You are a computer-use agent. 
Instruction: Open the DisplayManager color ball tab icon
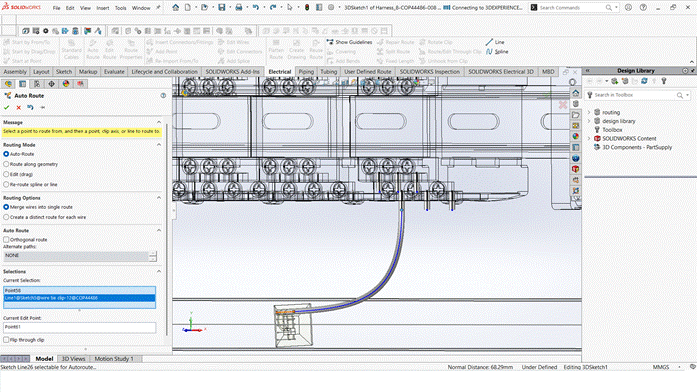pos(66,84)
